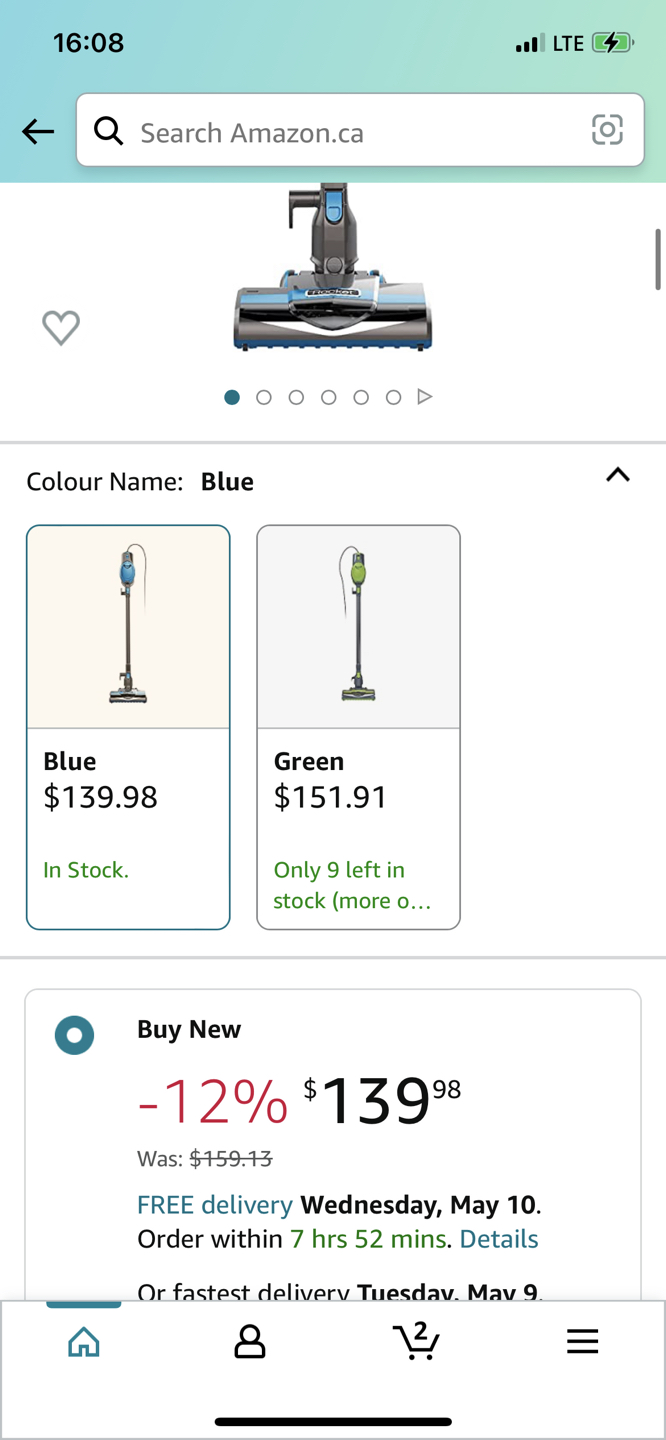666x1440 pixels.
Task: Play product video from carousel arrow
Action: [x=425, y=397]
